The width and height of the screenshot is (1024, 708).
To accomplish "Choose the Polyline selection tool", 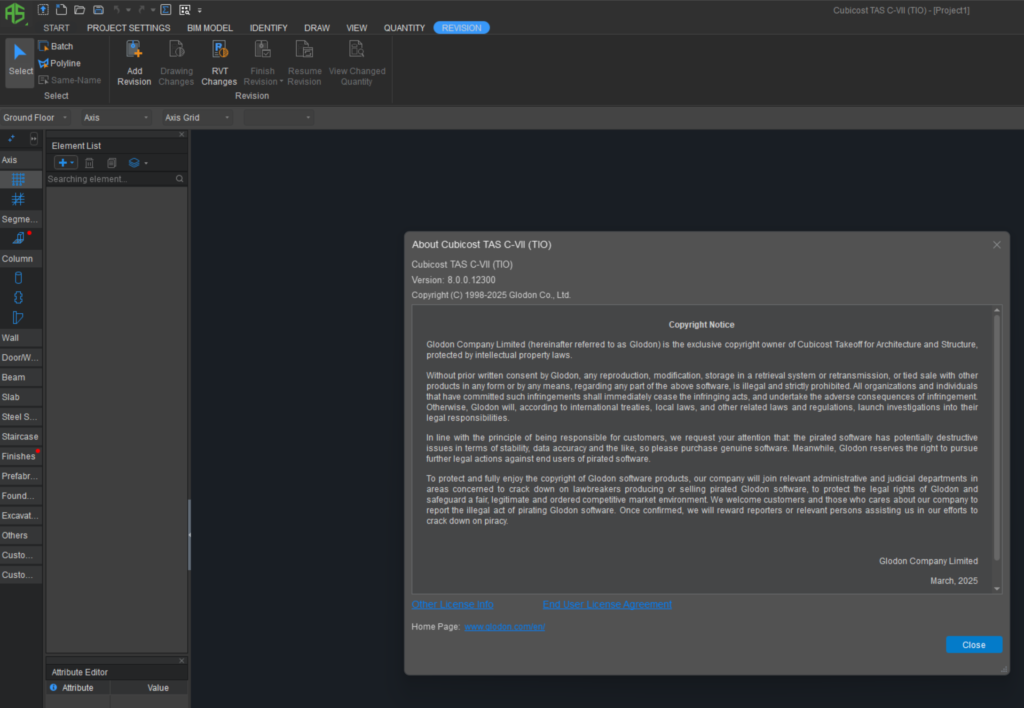I will 60,63.
